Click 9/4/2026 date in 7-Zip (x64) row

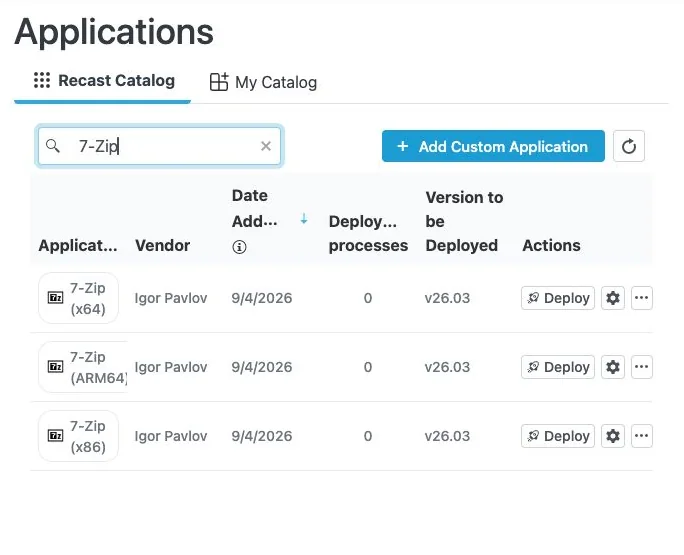click(x=262, y=298)
